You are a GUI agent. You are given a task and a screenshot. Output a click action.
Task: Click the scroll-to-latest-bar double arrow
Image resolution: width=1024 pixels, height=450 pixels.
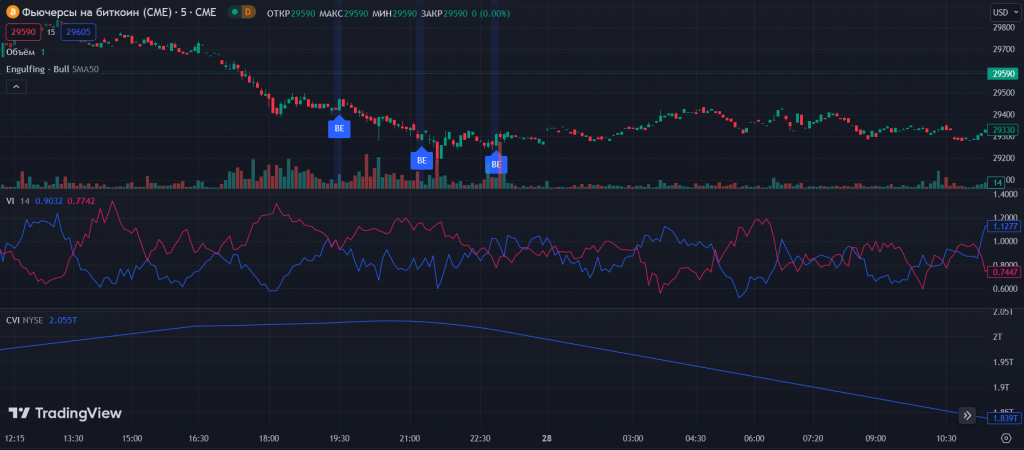[x=967, y=415]
